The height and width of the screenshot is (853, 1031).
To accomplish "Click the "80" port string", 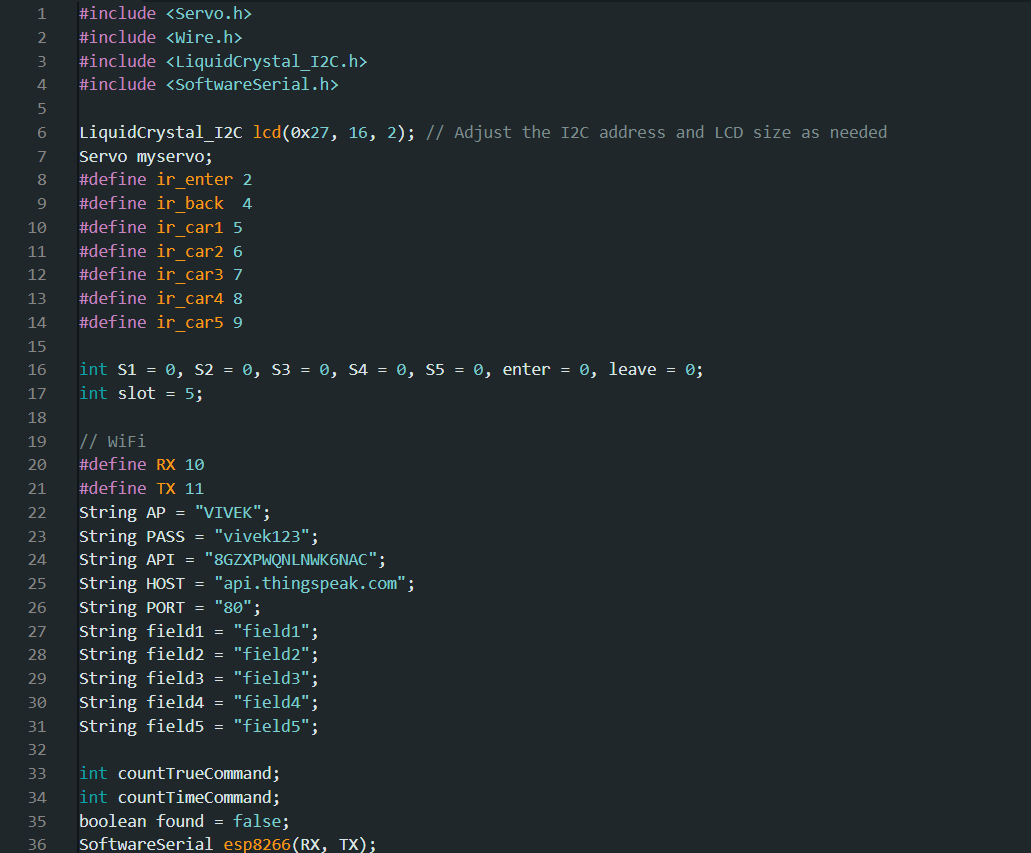I will (x=233, y=607).
